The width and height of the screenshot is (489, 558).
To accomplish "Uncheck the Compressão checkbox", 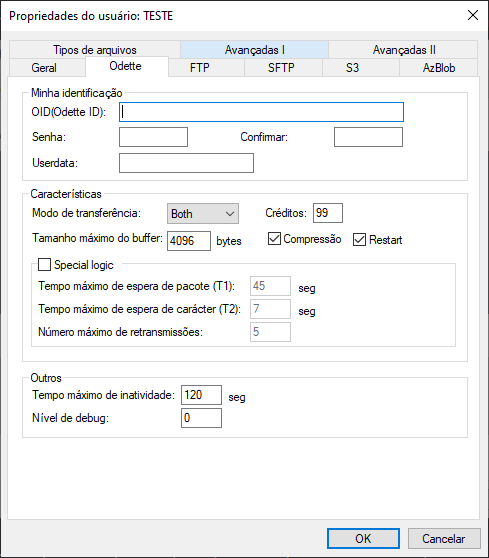I will tap(274, 239).
